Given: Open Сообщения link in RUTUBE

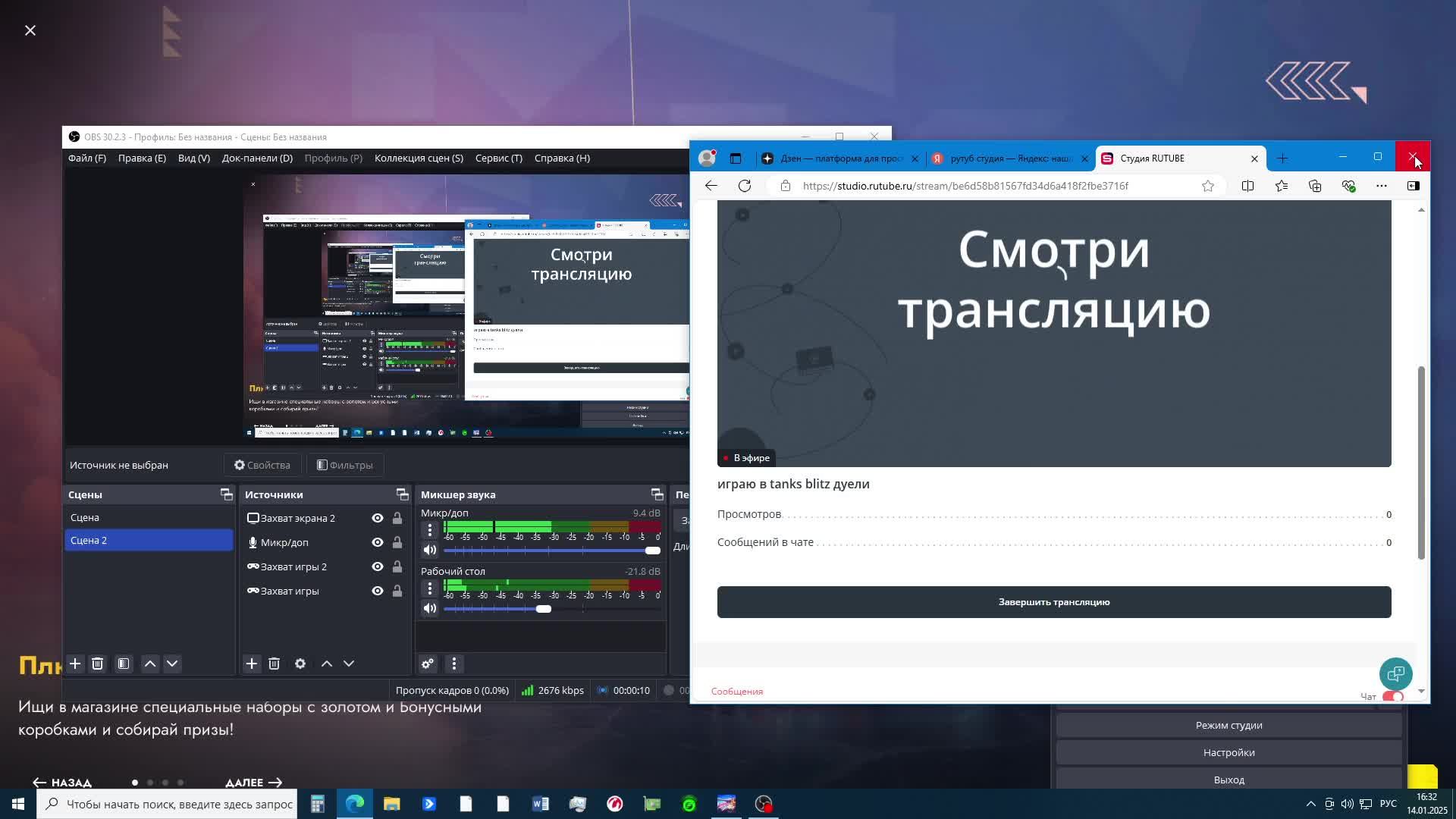Looking at the screenshot, I should [737, 691].
